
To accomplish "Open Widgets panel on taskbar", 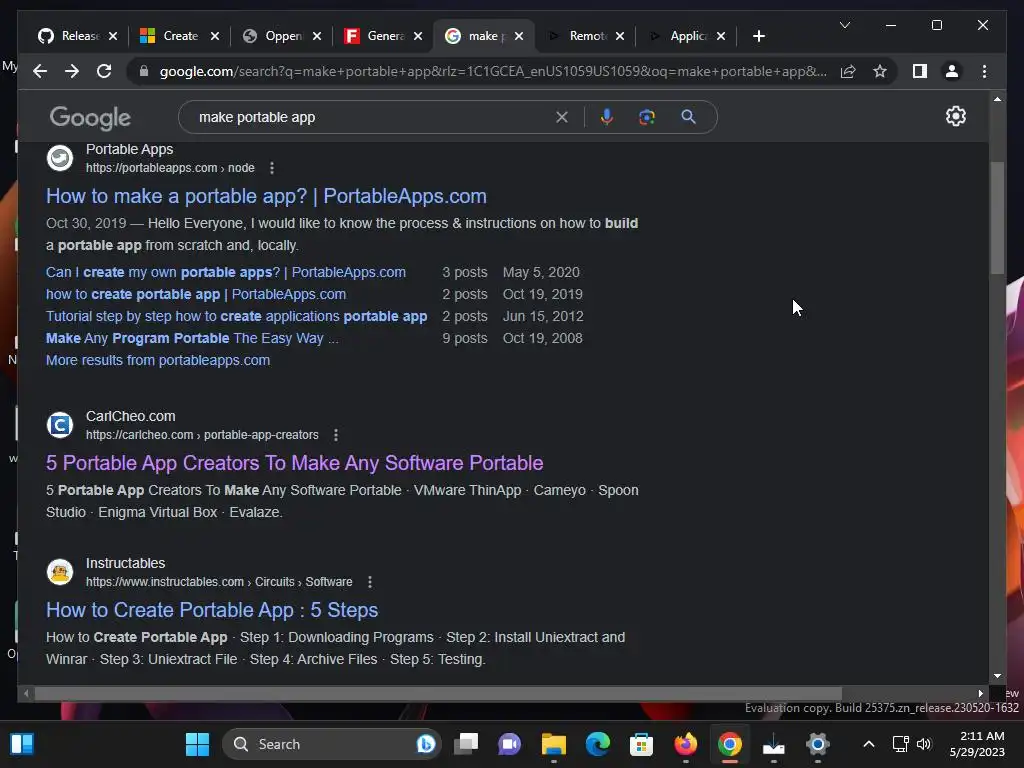I will pos(22,744).
